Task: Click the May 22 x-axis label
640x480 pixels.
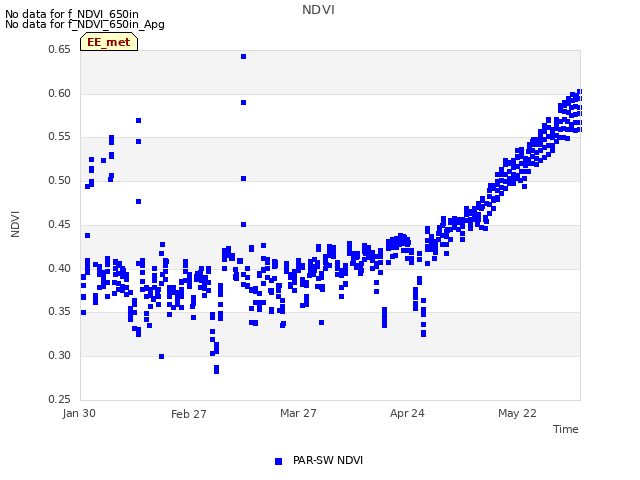Action: point(517,413)
